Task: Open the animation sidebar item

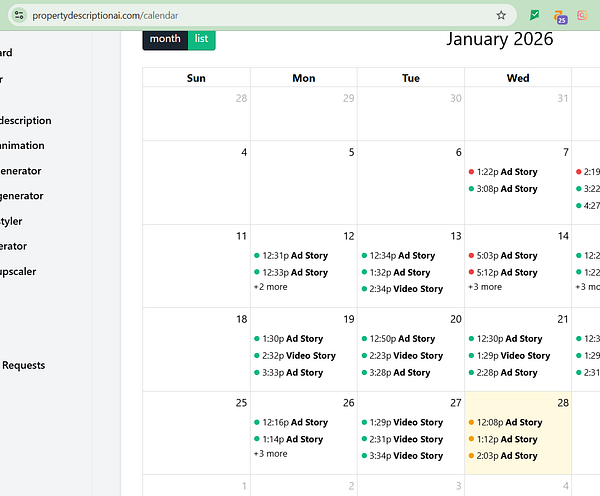Action: pos(22,145)
